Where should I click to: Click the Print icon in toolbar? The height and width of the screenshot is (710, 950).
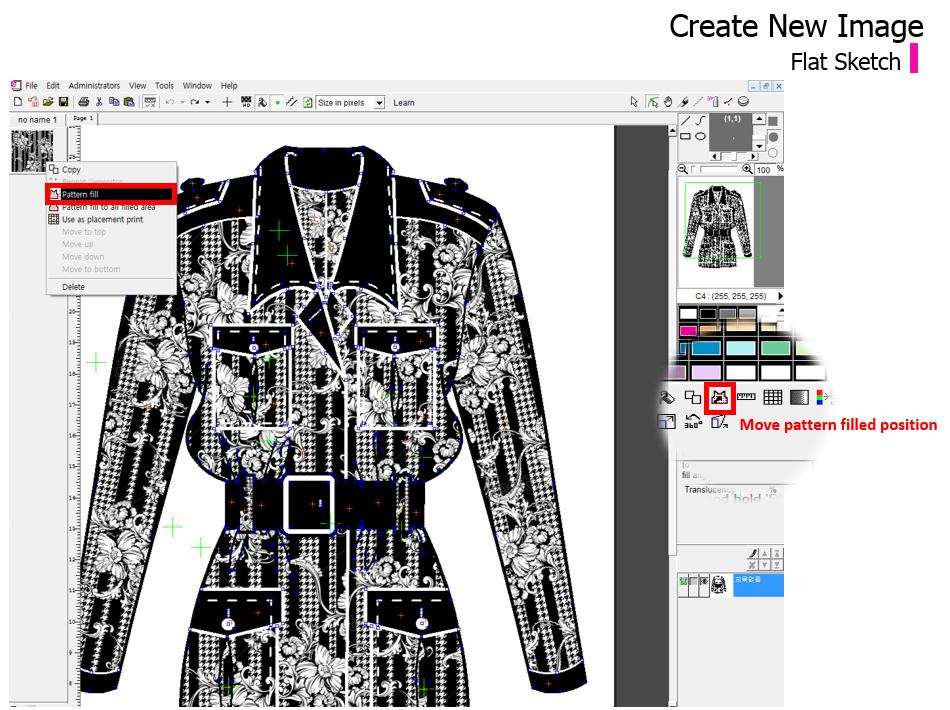coord(84,102)
